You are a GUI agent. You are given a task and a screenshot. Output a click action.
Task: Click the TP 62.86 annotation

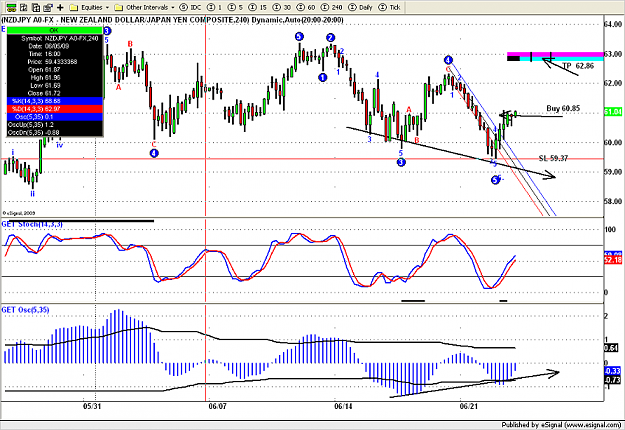tap(578, 66)
